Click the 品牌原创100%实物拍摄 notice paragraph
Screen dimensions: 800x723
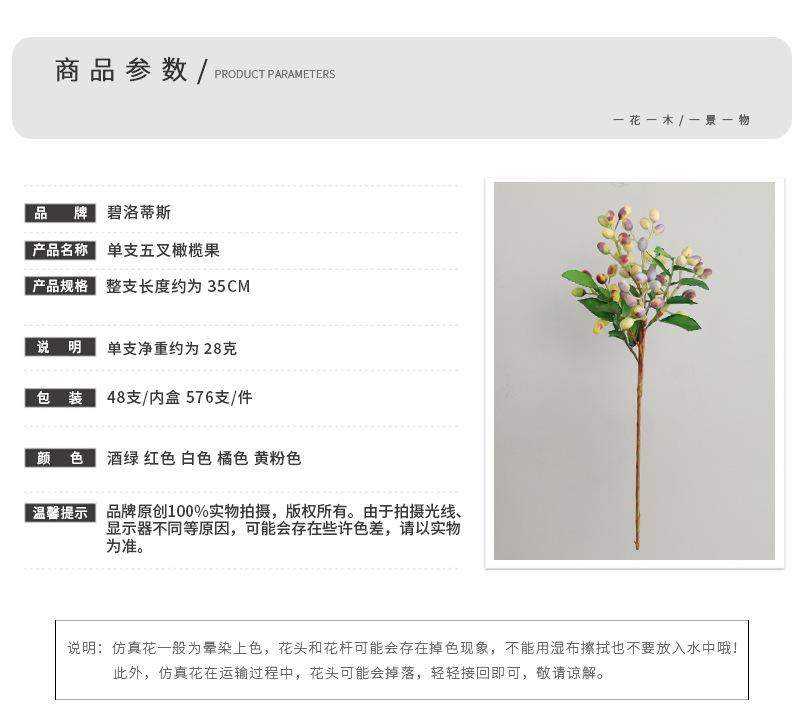(284, 529)
